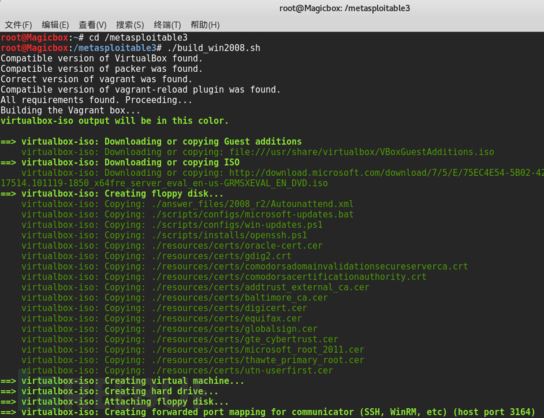Image resolution: width=544 pixels, height=419 pixels.
Task: Click the utn-userfirst.cer copying line
Action: 177,370
